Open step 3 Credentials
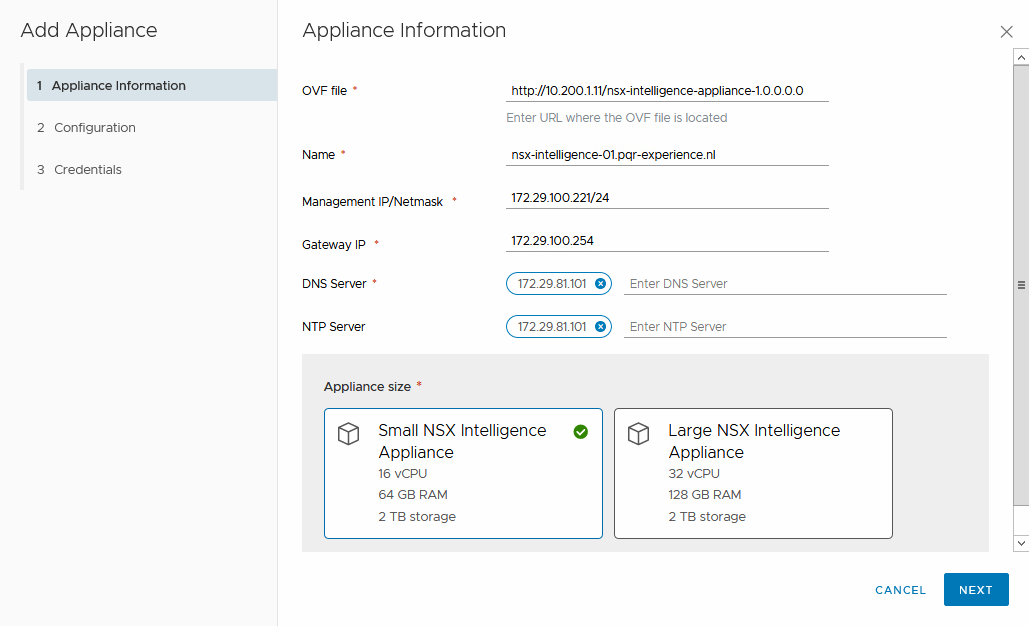Image resolution: width=1029 pixels, height=626 pixels. coord(87,170)
